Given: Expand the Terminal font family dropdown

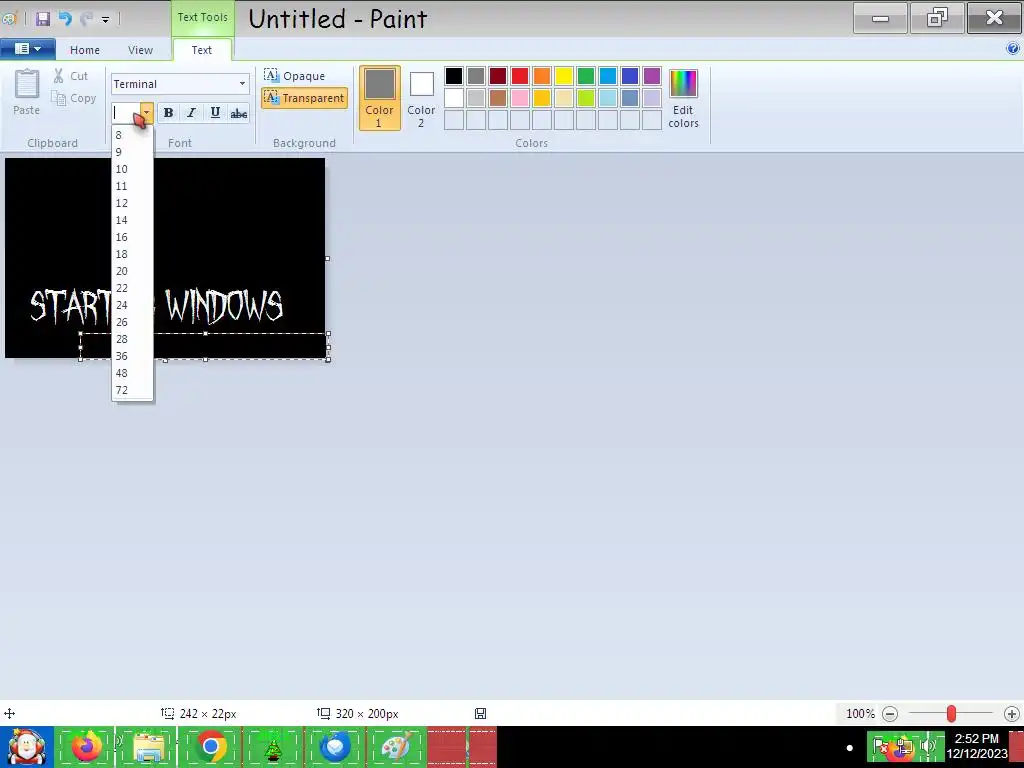Looking at the screenshot, I should pyautogui.click(x=242, y=84).
